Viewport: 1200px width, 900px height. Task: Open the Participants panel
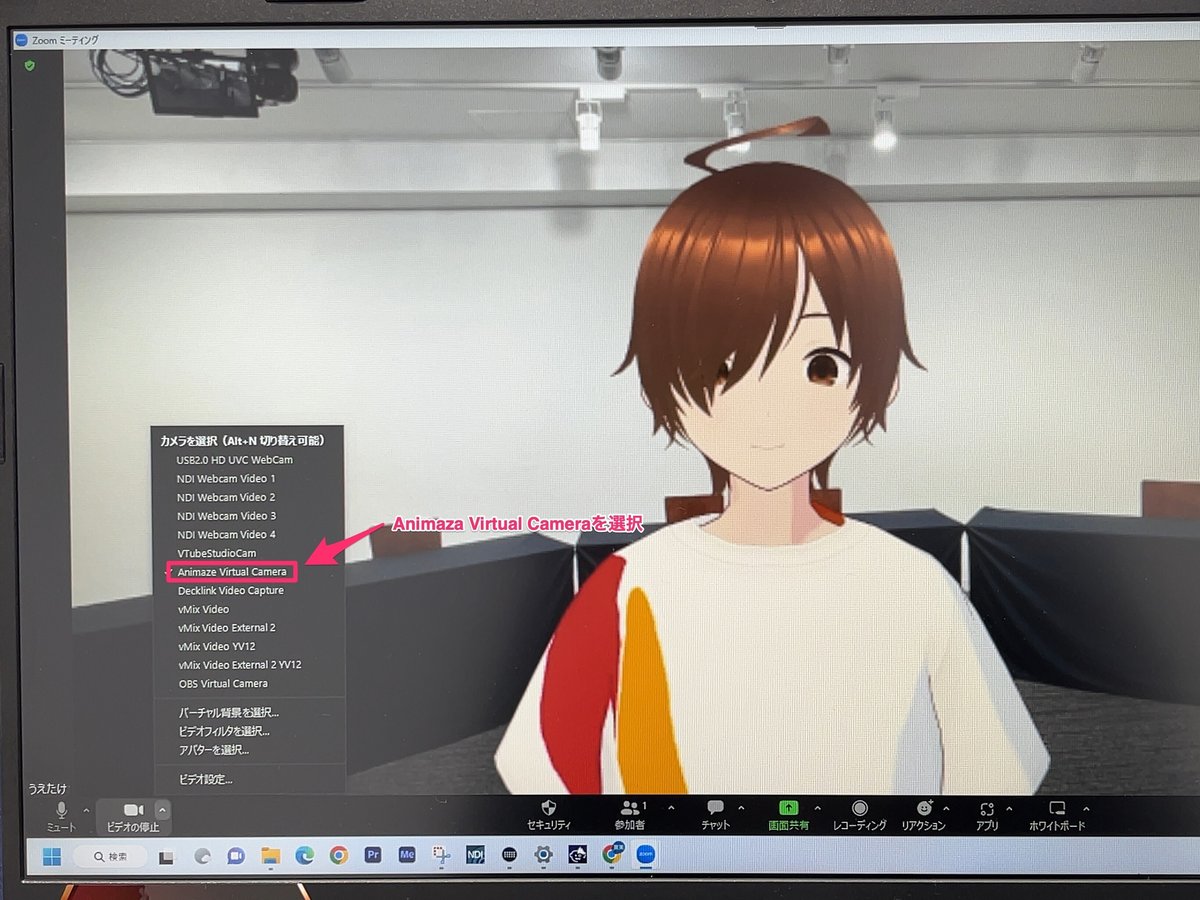pyautogui.click(x=630, y=815)
